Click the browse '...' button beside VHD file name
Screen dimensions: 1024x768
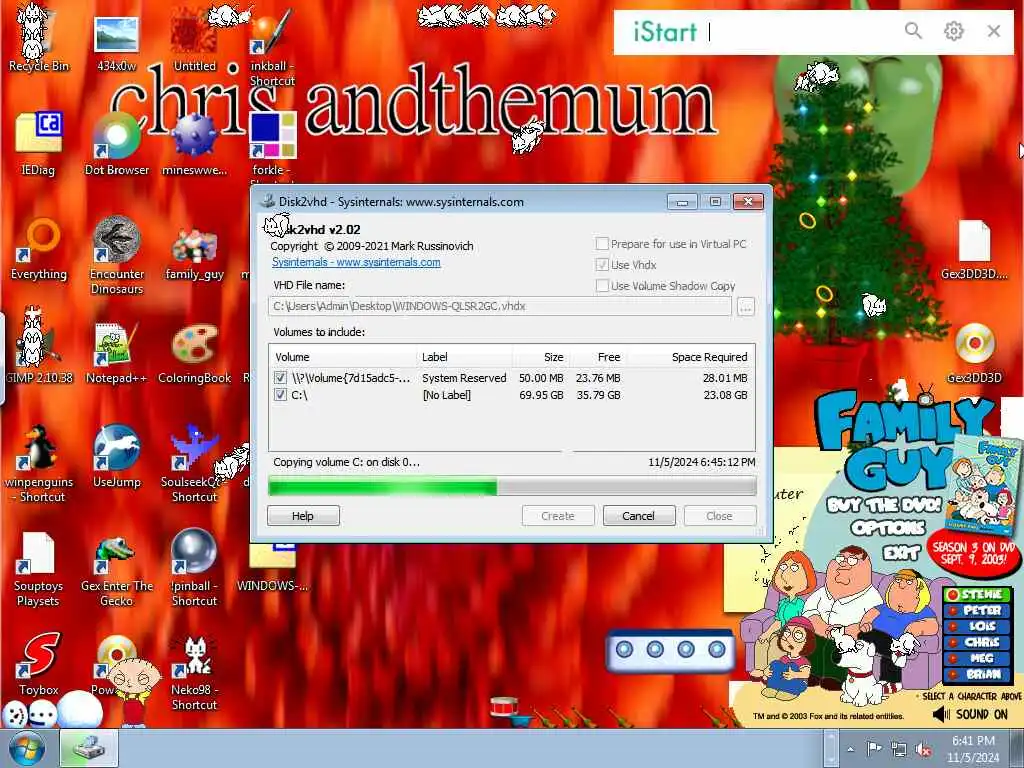(746, 306)
